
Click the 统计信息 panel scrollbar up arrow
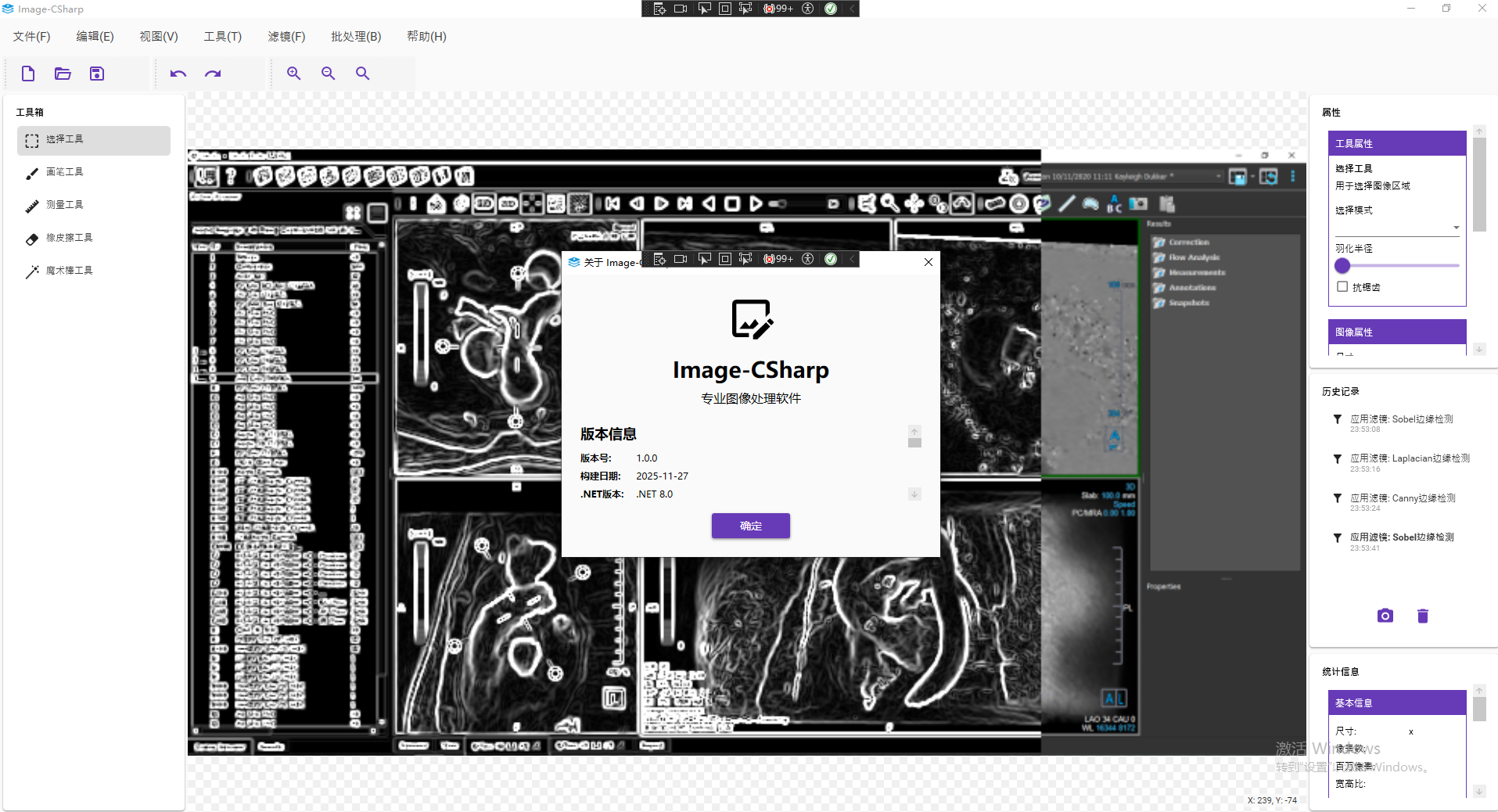(x=1479, y=691)
